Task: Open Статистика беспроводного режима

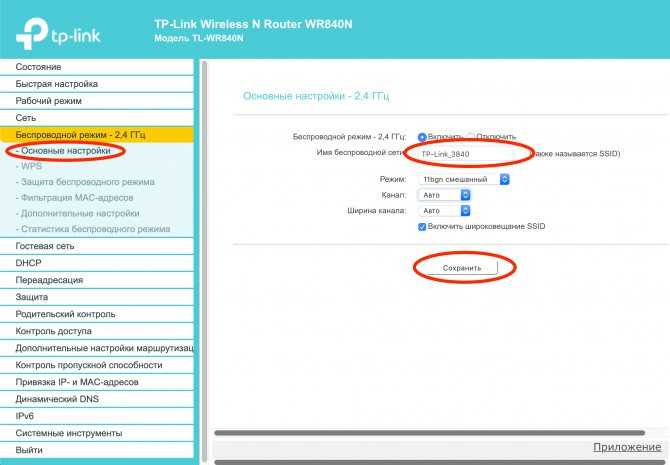Action: [x=93, y=229]
